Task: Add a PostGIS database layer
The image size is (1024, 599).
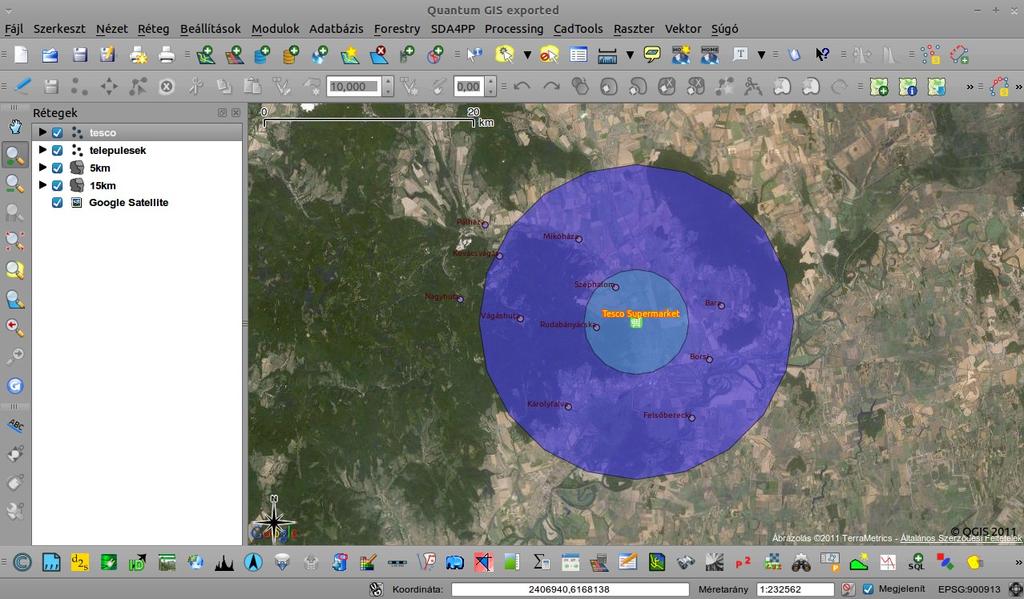Action: click(263, 55)
